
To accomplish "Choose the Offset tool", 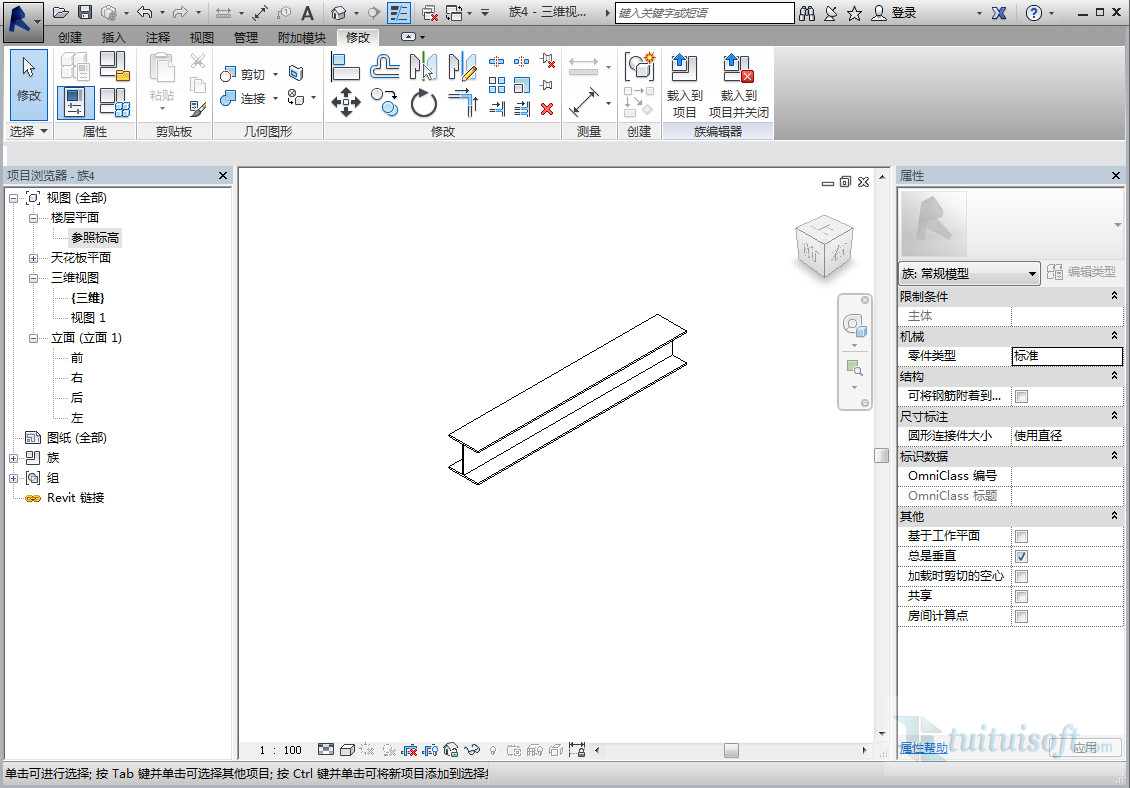I will [x=385, y=67].
